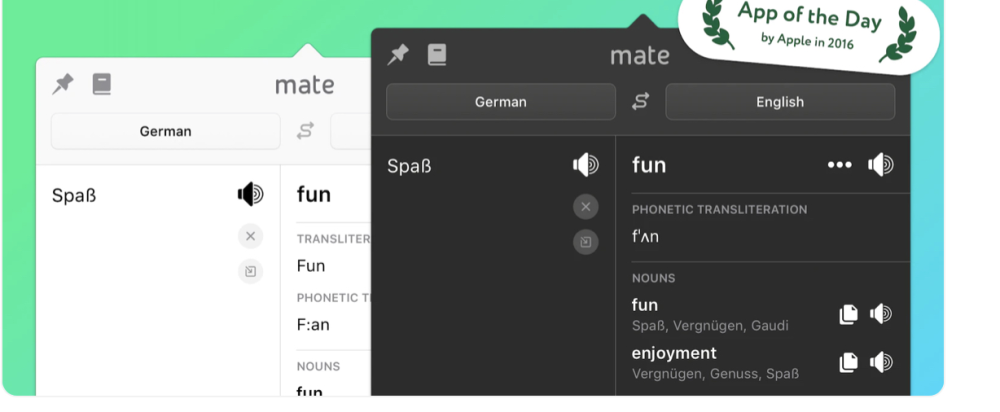This screenshot has height=412, width=1000.
Task: Click 'fun' heading in light window
Action: 314,194
